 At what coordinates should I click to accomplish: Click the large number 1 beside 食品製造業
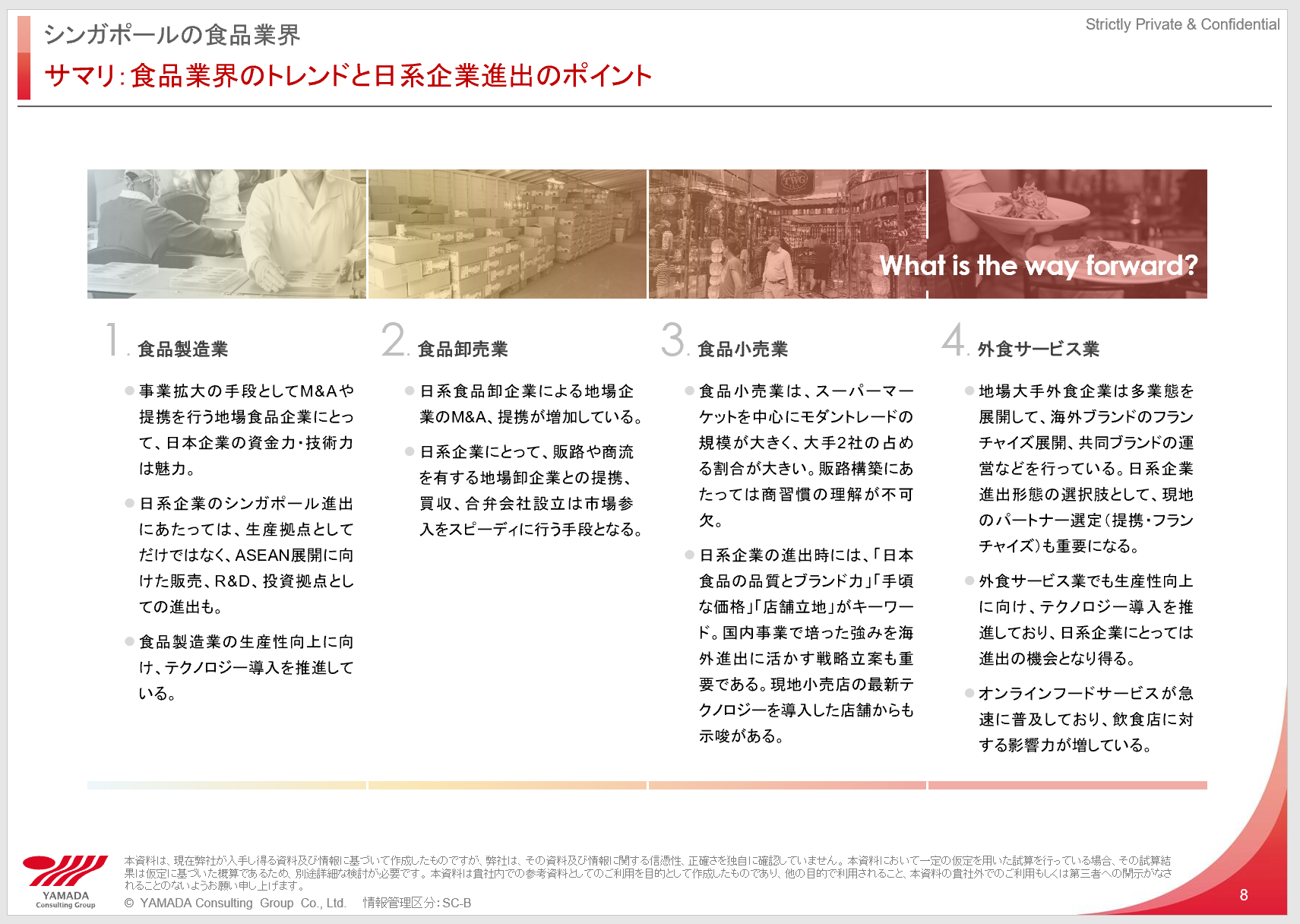pos(114,339)
